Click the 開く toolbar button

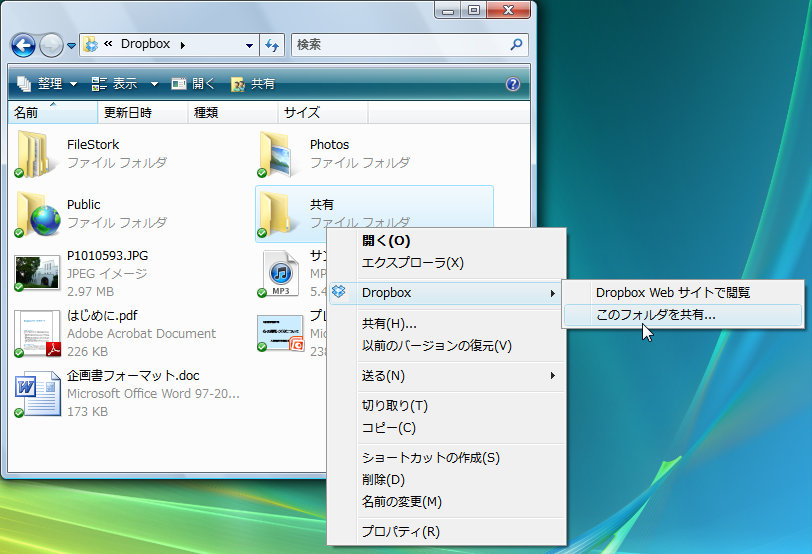193,84
